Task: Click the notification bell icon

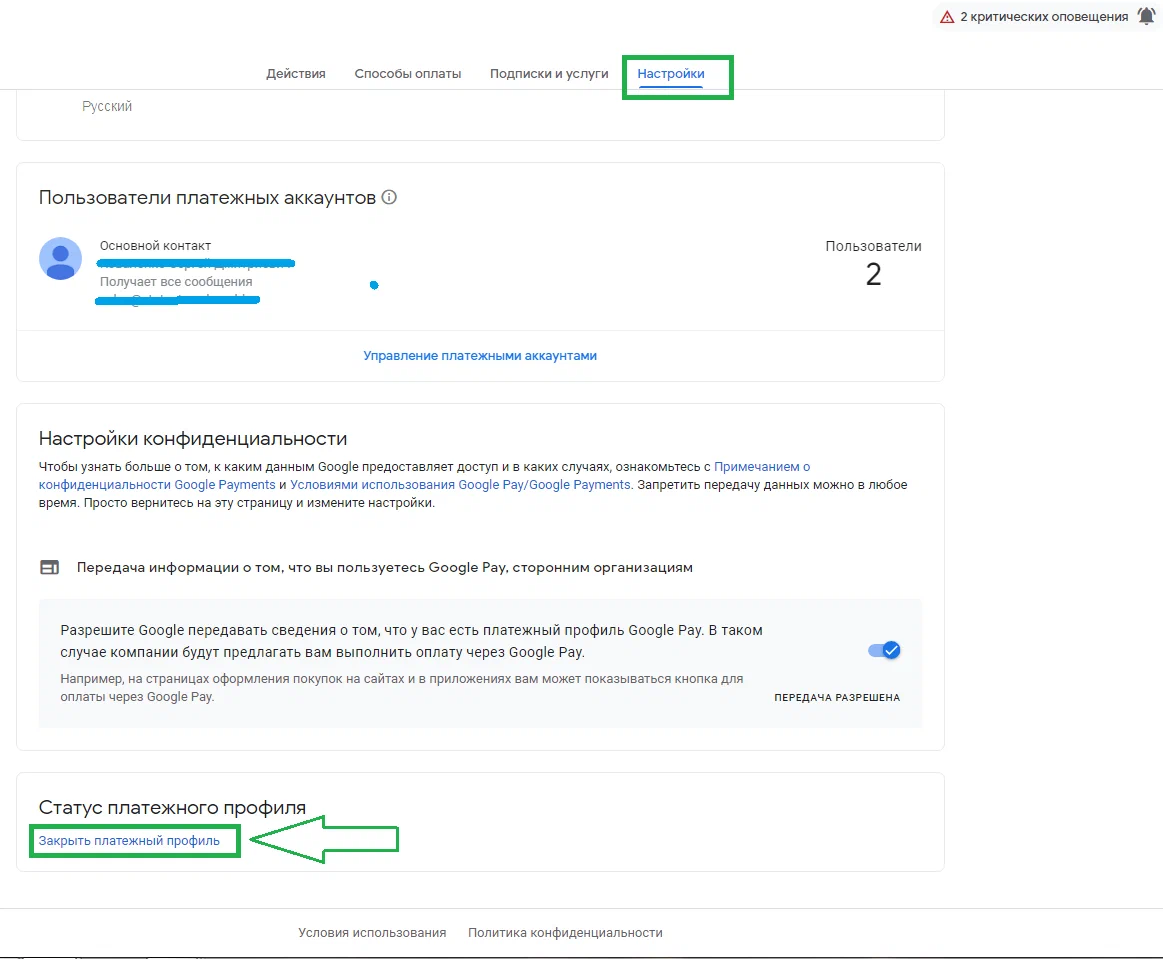Action: 1146,16
